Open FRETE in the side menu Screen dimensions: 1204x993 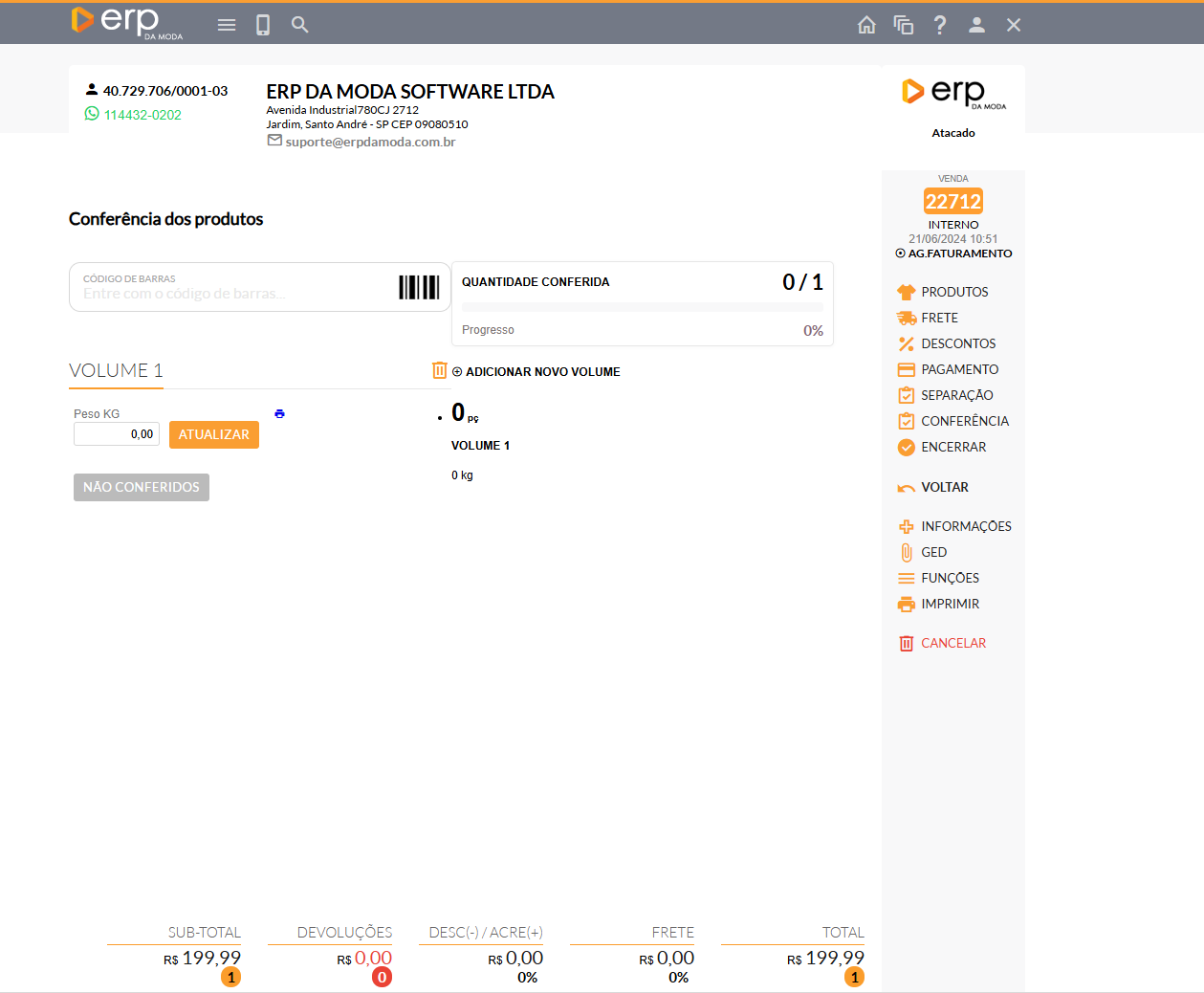coord(939,318)
